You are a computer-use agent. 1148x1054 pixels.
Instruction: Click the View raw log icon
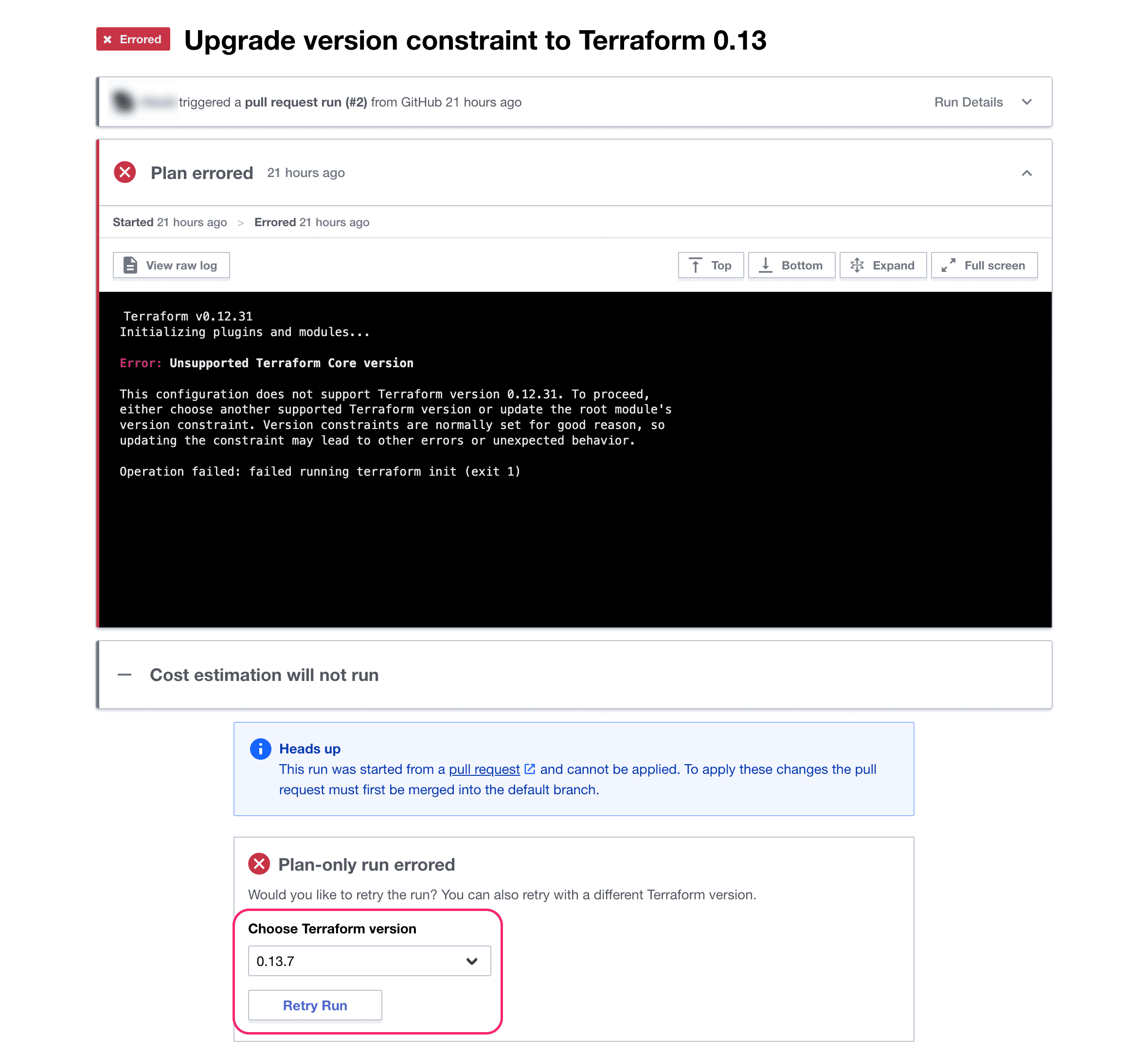pyautogui.click(x=130, y=265)
